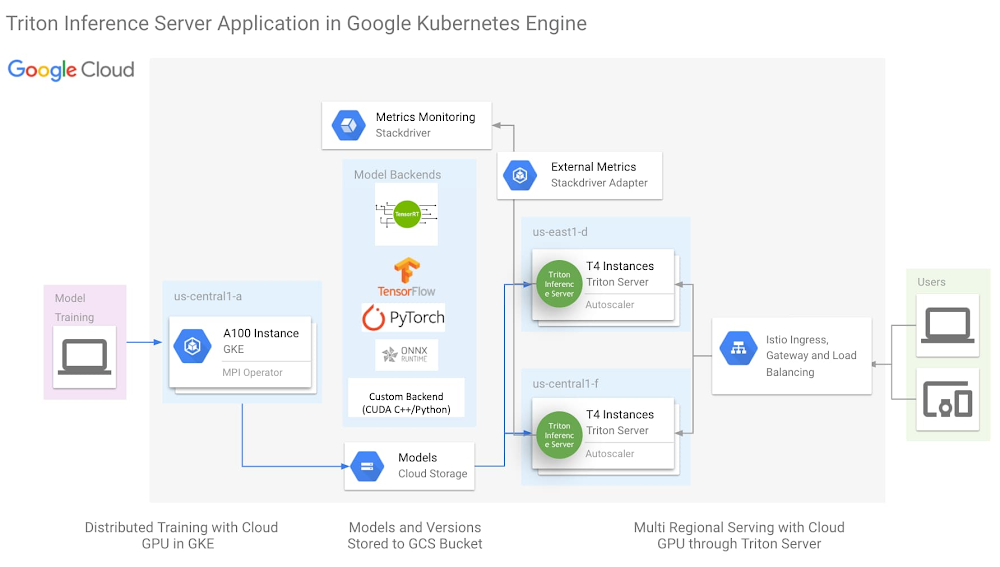Click Models and Versions Stored to GCS caption
1000x567 pixels.
(415, 536)
